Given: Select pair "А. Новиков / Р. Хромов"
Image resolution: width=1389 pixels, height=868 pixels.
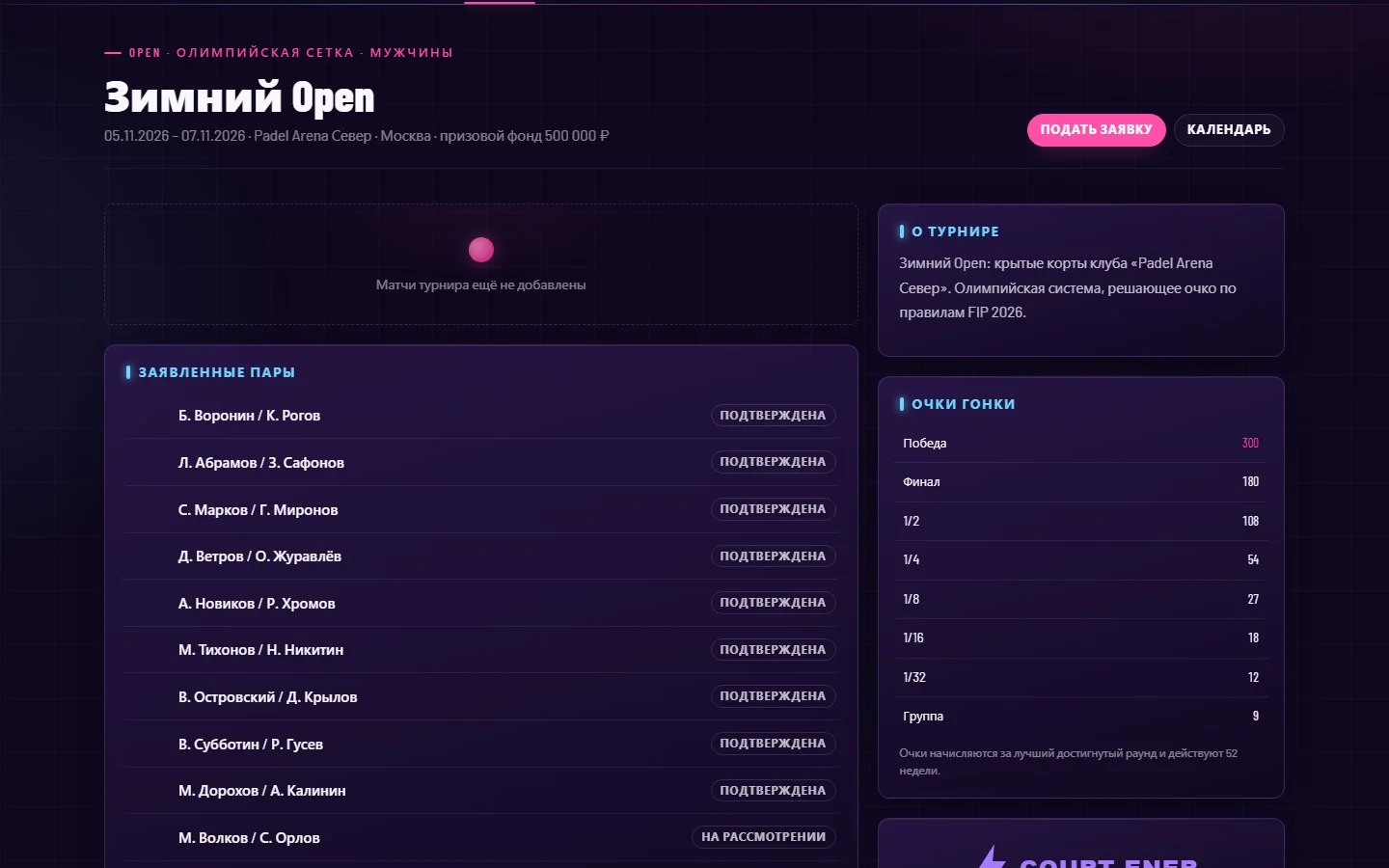Looking at the screenshot, I should (x=257, y=604).
